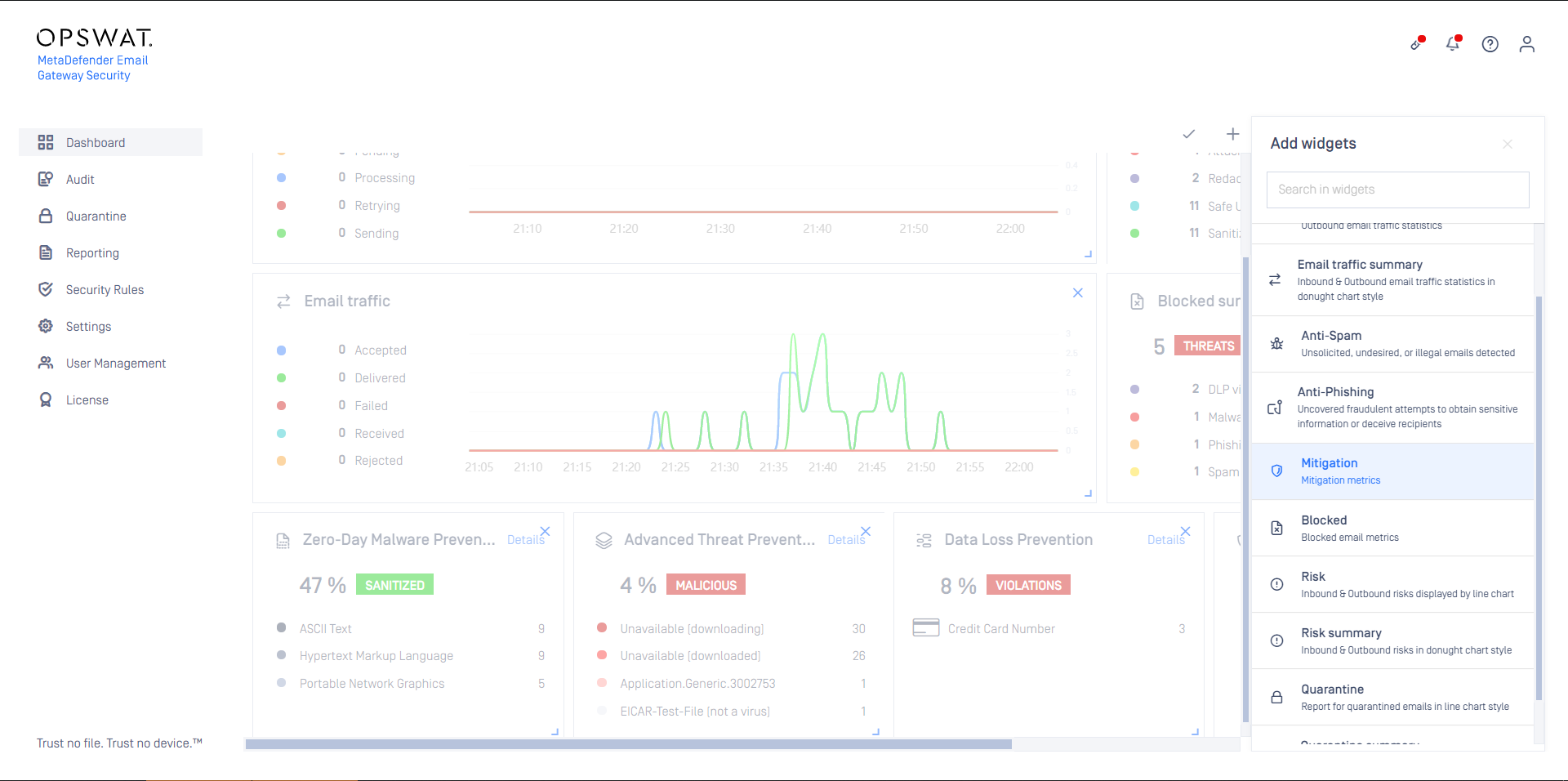Click the MALICIOUS badge
The height and width of the screenshot is (781, 1568).
tap(706, 585)
